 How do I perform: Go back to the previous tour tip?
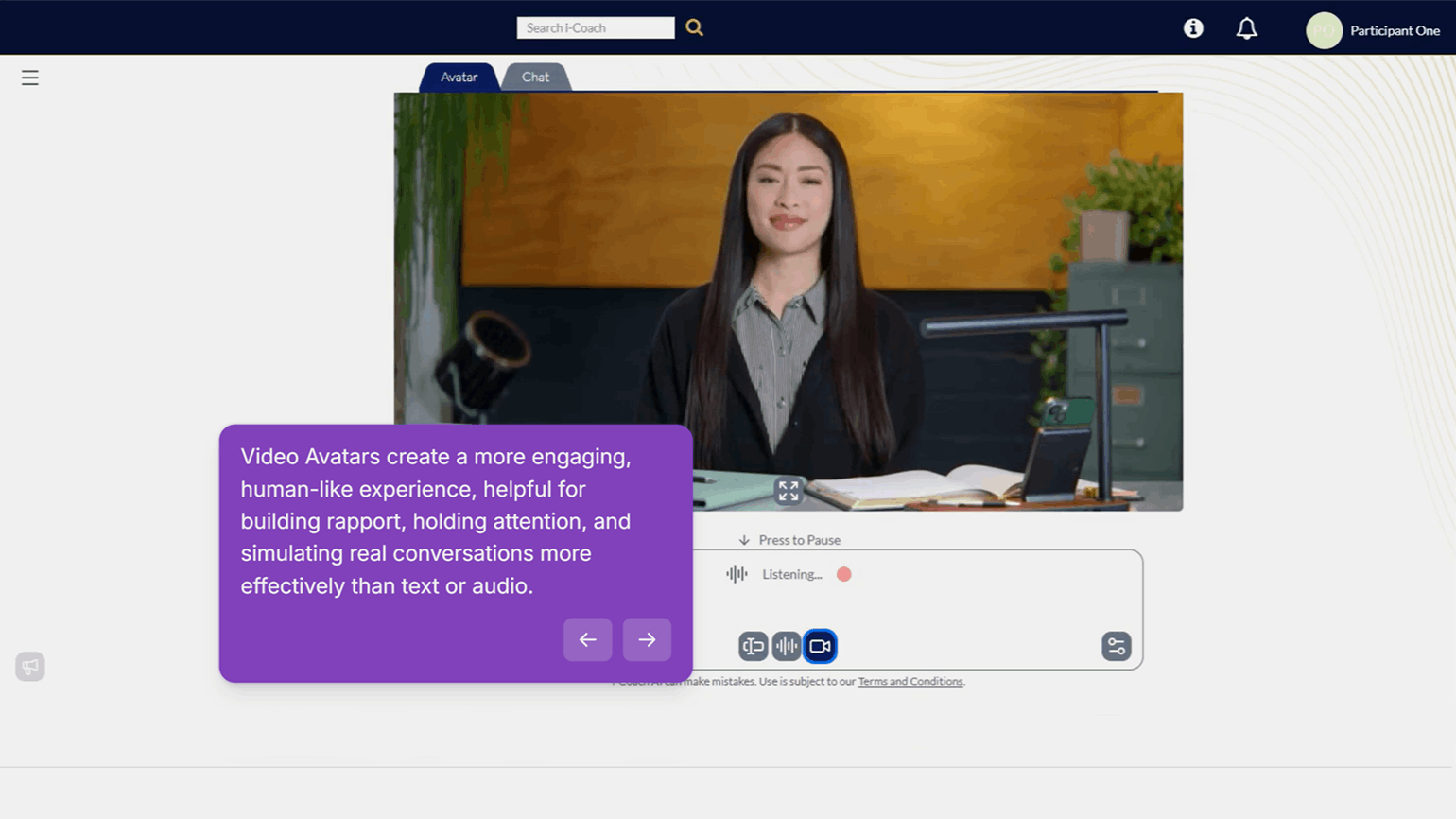[x=587, y=640]
